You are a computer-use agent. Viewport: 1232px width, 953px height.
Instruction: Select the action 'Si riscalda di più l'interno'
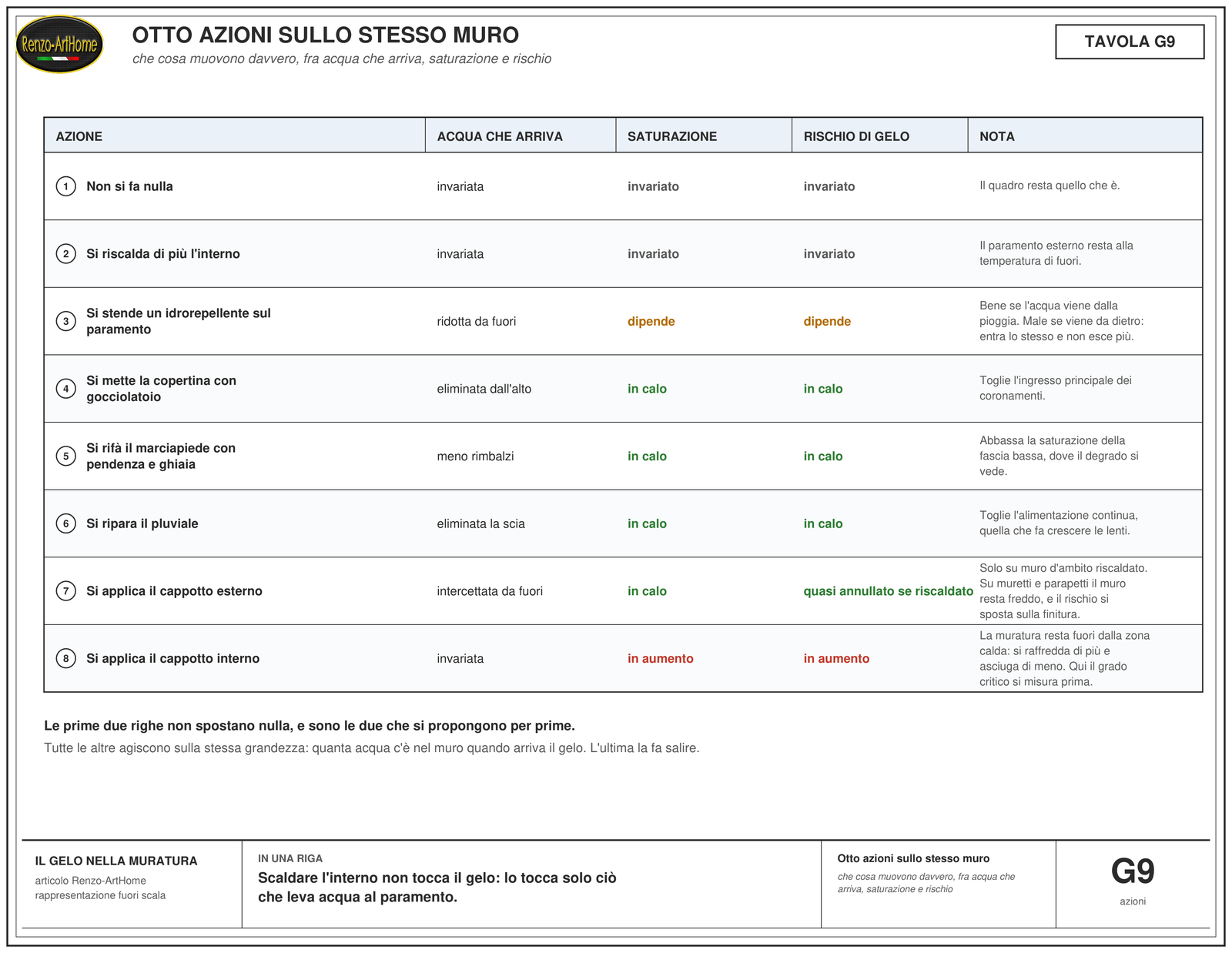click(163, 254)
